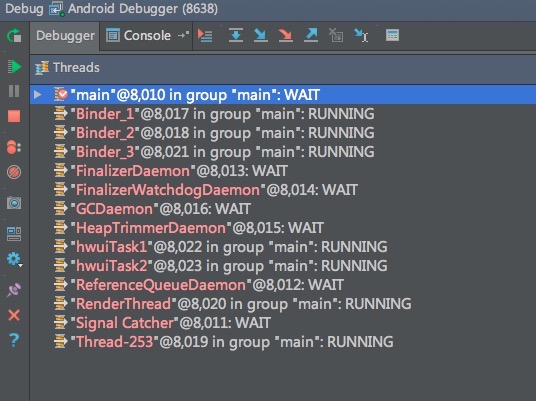Select the RenderThread thread row

[x=283, y=304]
